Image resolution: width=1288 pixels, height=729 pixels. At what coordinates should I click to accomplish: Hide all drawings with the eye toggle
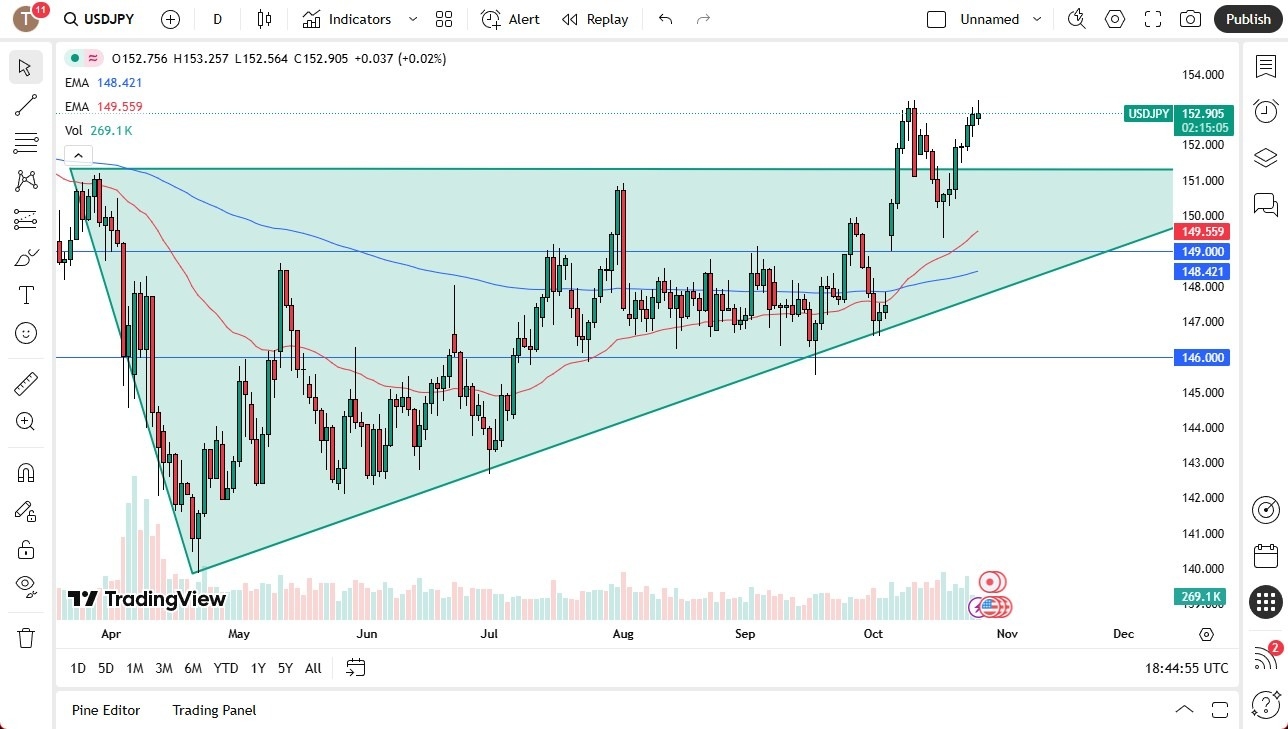(x=25, y=585)
